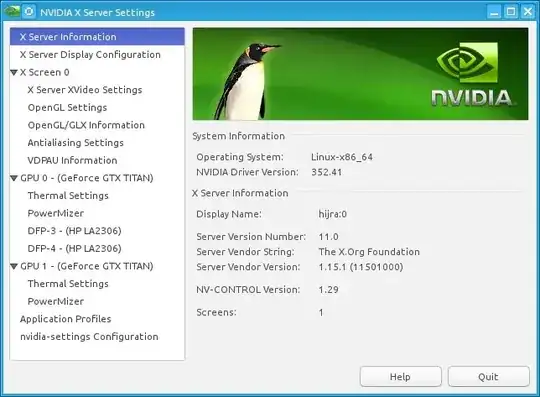Show OpenGL/GLX Information
Screen dimensions: 540x397
[x=86, y=125]
